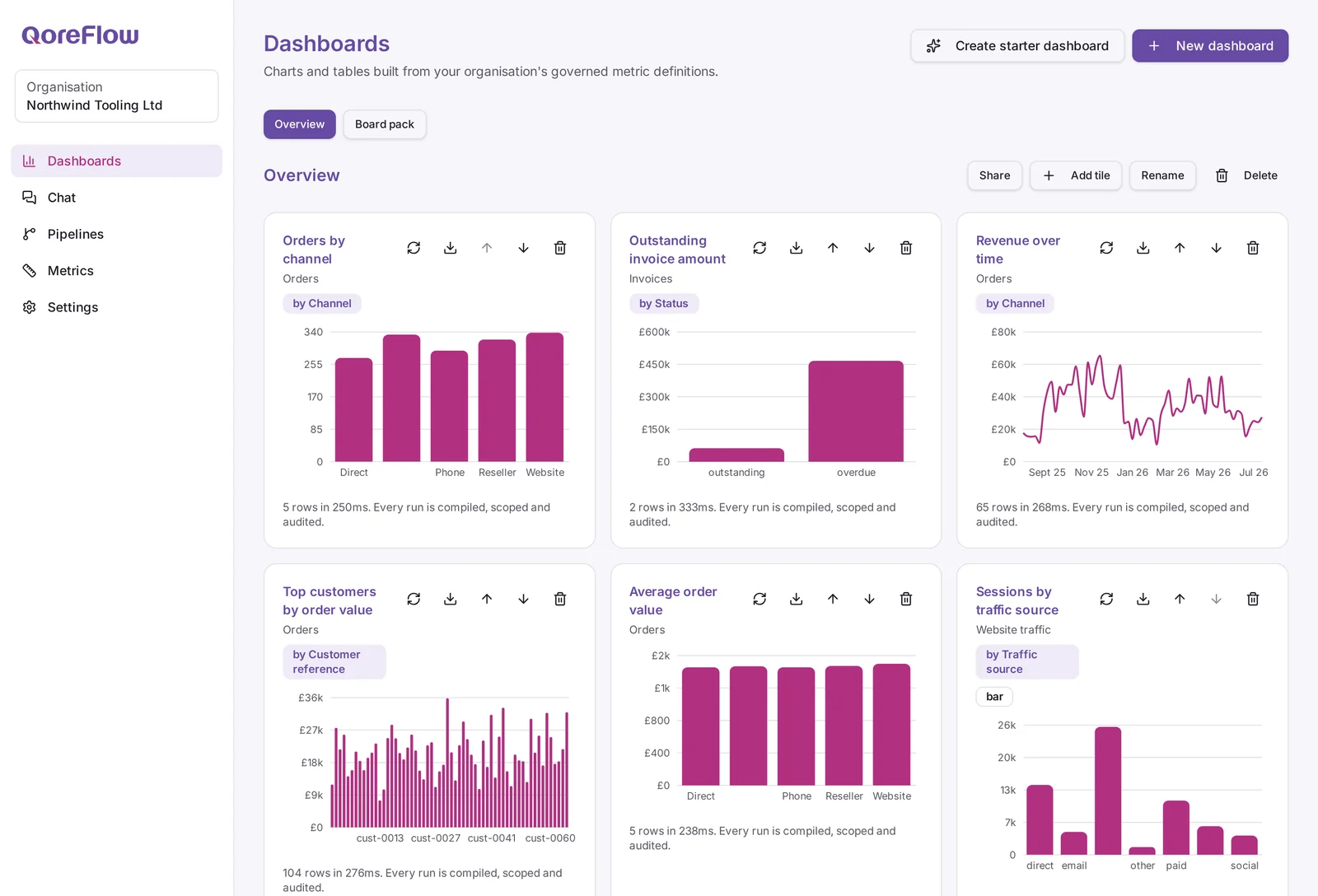Download the Sessions by traffic source data
This screenshot has width=1318, height=896.
[1143, 599]
